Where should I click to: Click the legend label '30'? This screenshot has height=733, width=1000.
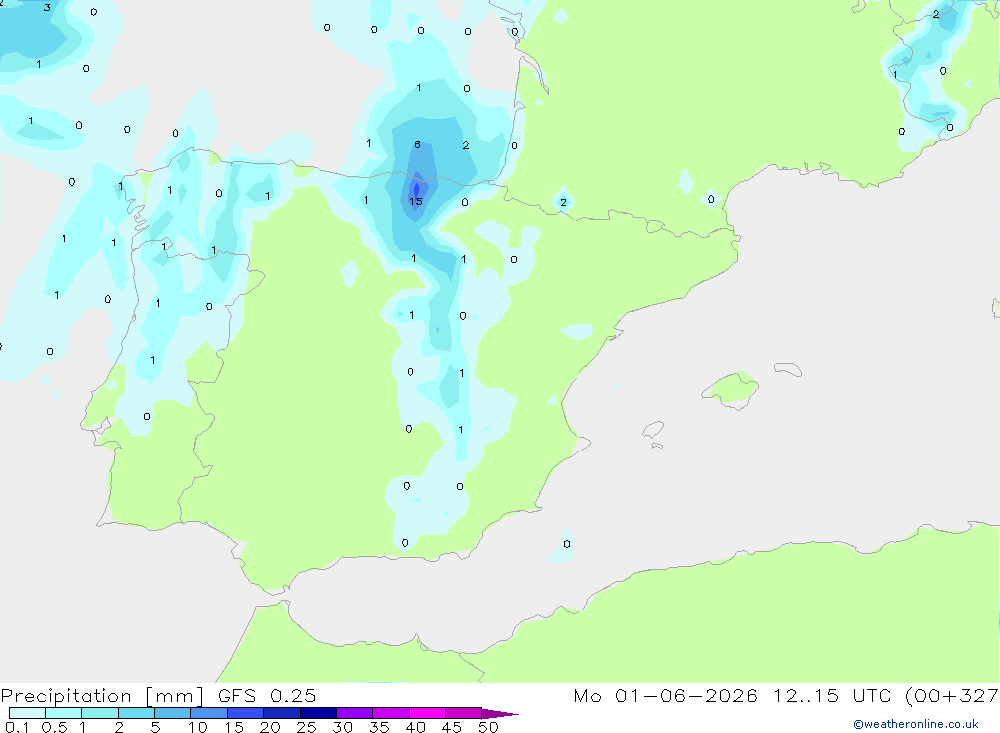click(342, 727)
